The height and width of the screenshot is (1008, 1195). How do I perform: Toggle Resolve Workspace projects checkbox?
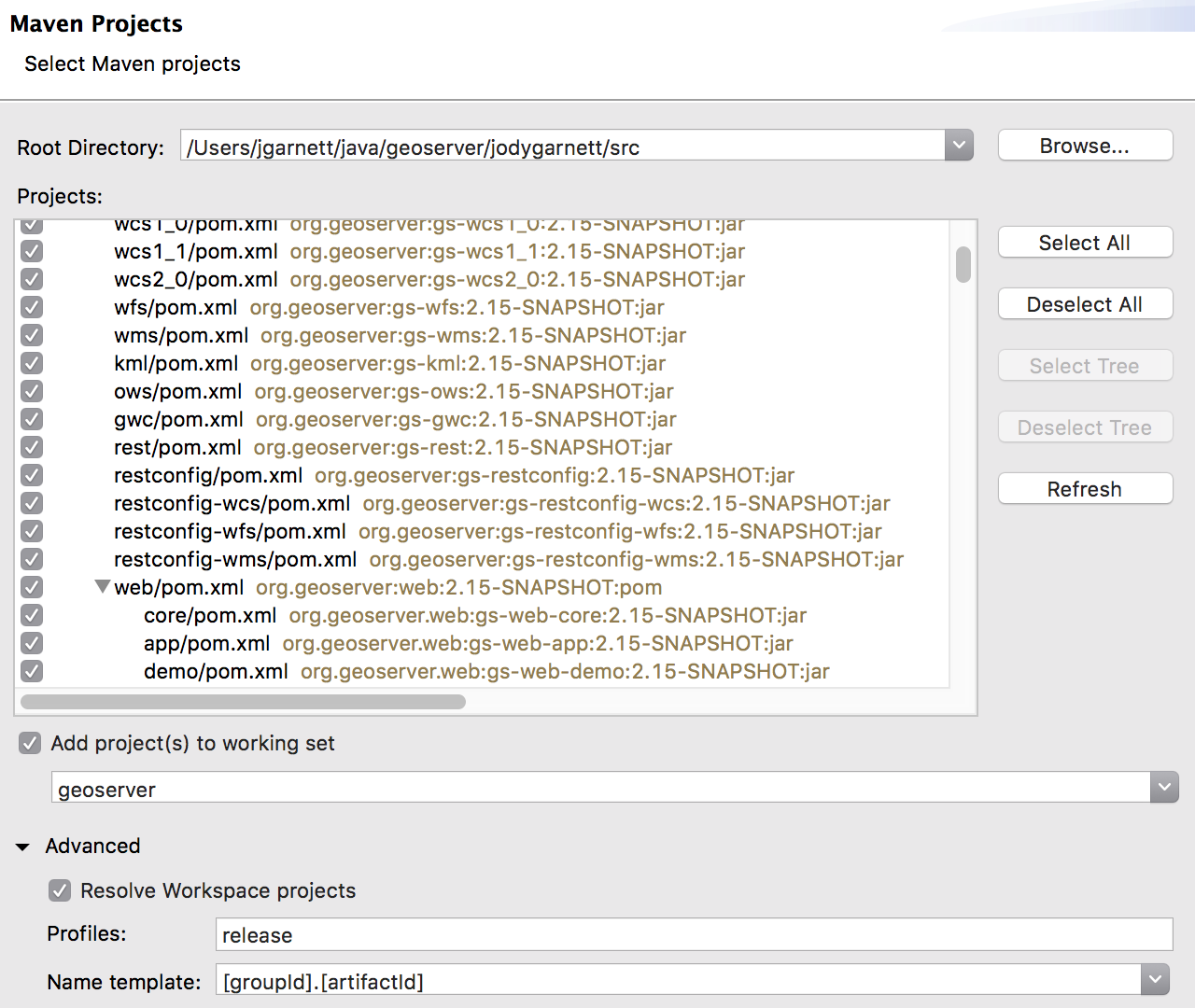(60, 890)
